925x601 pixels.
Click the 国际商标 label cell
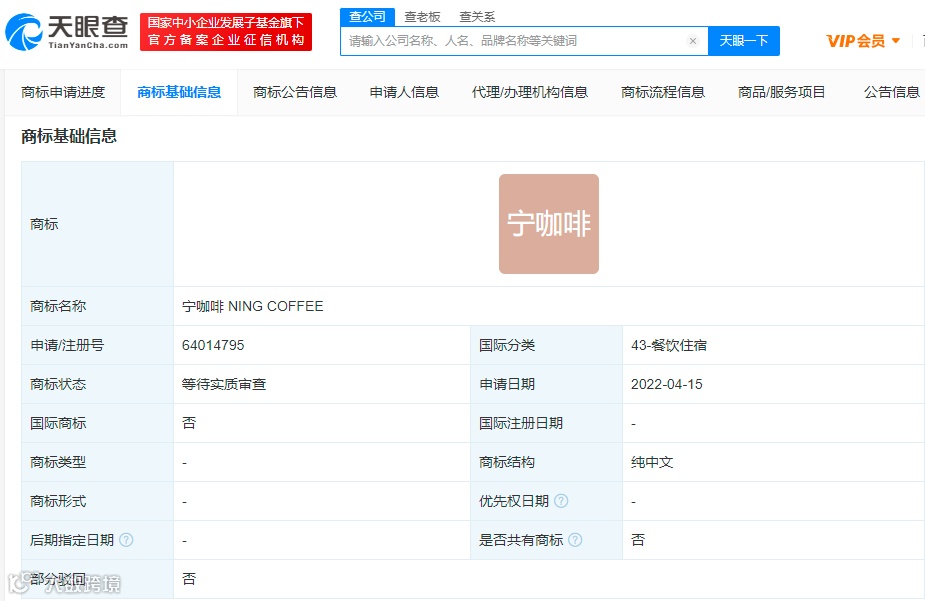click(x=97, y=423)
